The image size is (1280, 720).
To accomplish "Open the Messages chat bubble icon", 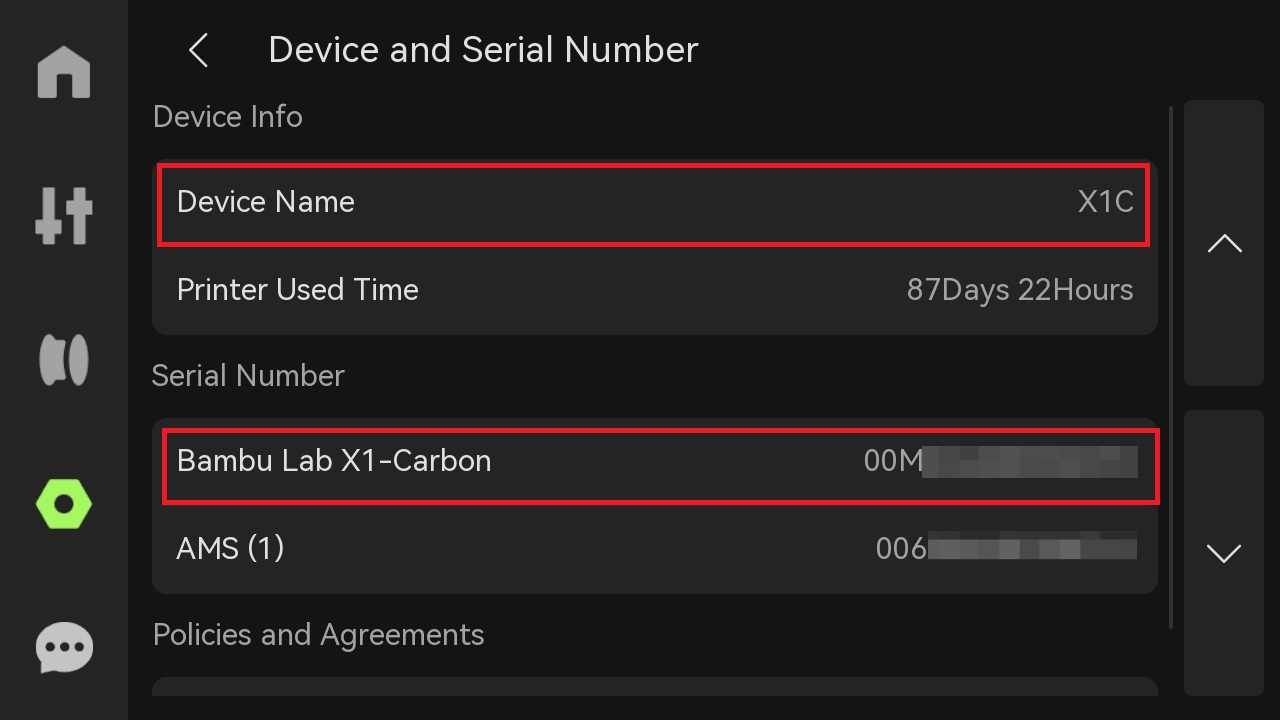I will click(x=64, y=648).
